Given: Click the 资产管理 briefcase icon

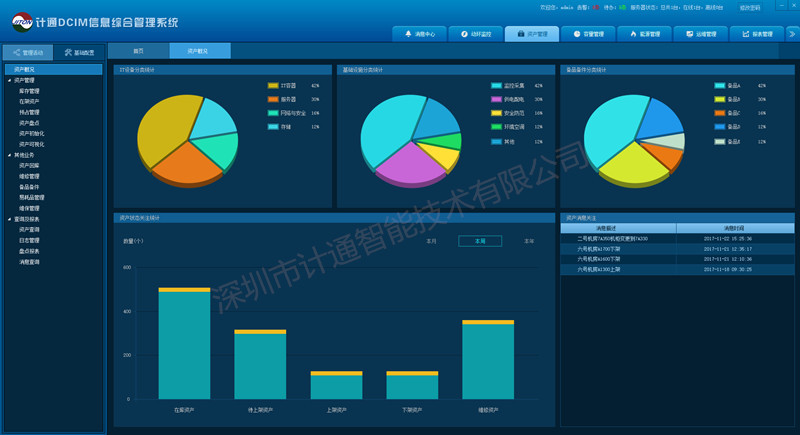Looking at the screenshot, I should point(519,34).
